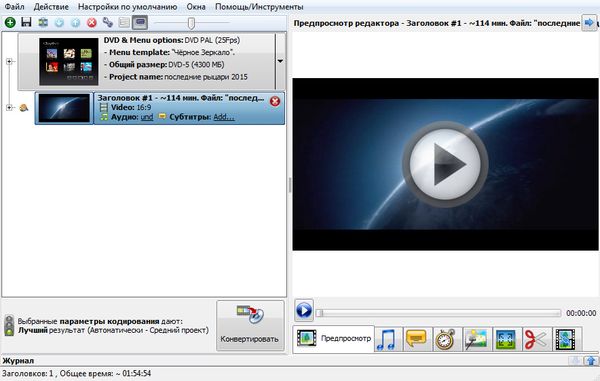Open the Помощь/Инструменты menu
The image size is (600, 381).
(259, 7)
